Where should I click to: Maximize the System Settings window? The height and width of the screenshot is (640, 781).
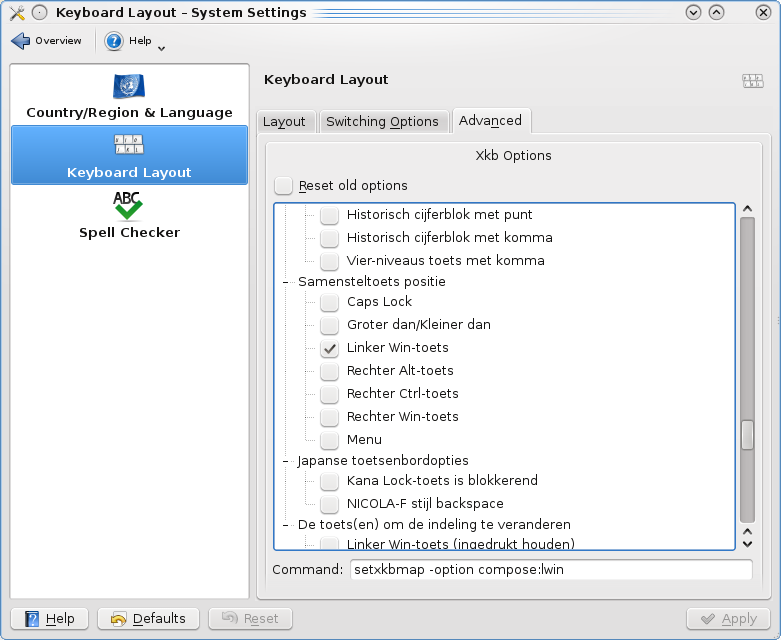716,12
